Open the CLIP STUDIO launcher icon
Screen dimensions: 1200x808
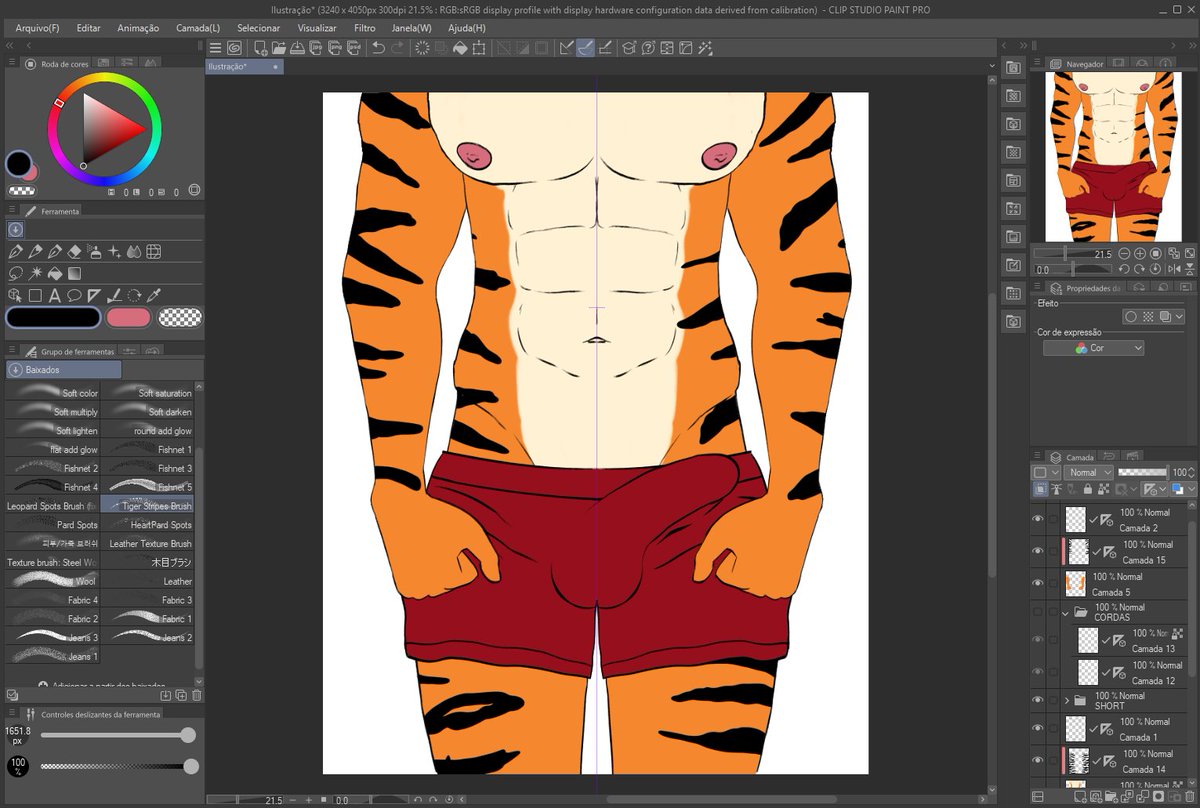(x=234, y=47)
